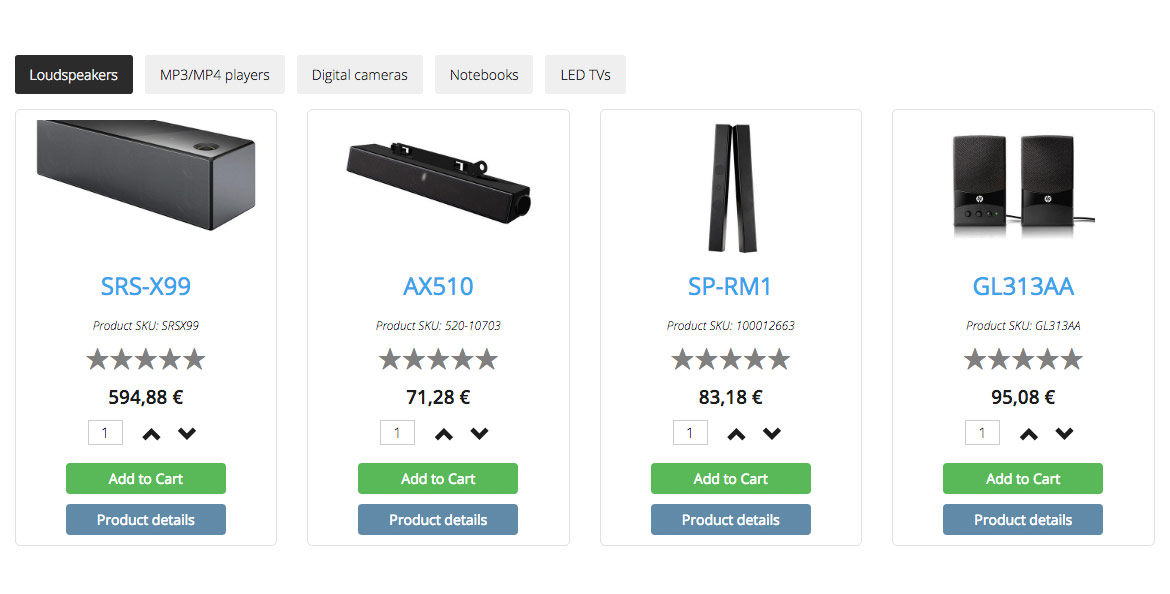Rate GL313AA with the fourth star
Image resolution: width=1170 pixels, height=594 pixels.
point(1047,359)
